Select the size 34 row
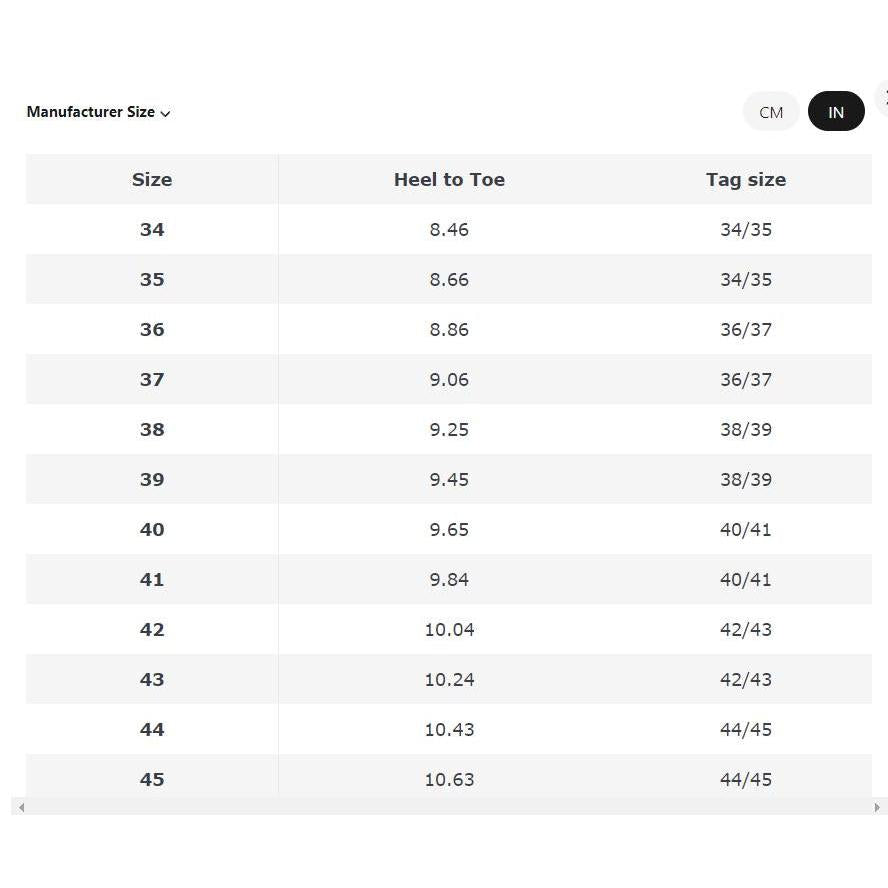Screen dimensions: 888x888 pyautogui.click(x=449, y=229)
